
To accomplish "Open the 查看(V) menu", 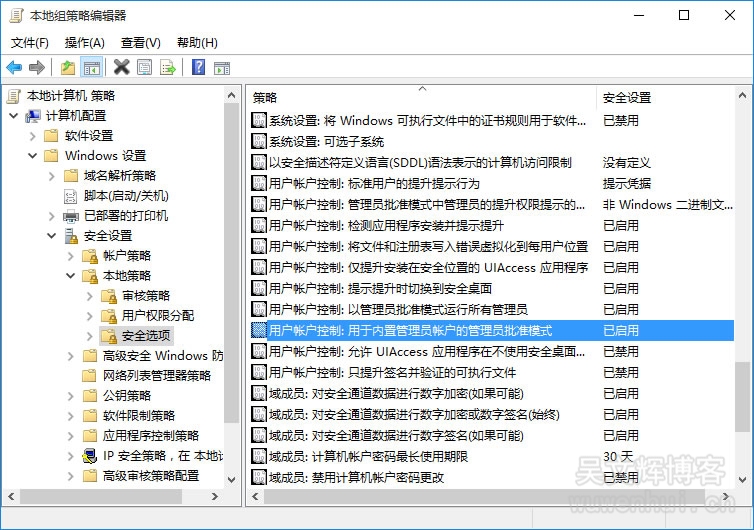I will coord(141,42).
